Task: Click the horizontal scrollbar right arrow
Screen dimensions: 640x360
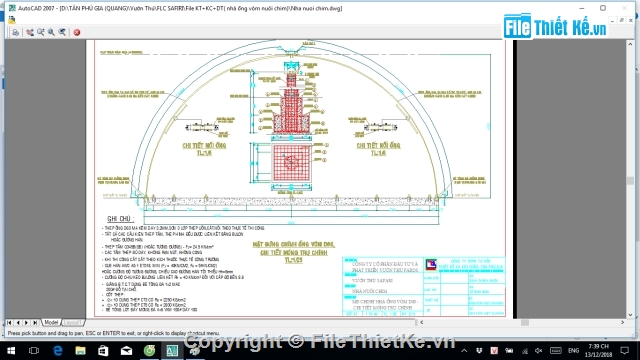Action: coord(622,322)
